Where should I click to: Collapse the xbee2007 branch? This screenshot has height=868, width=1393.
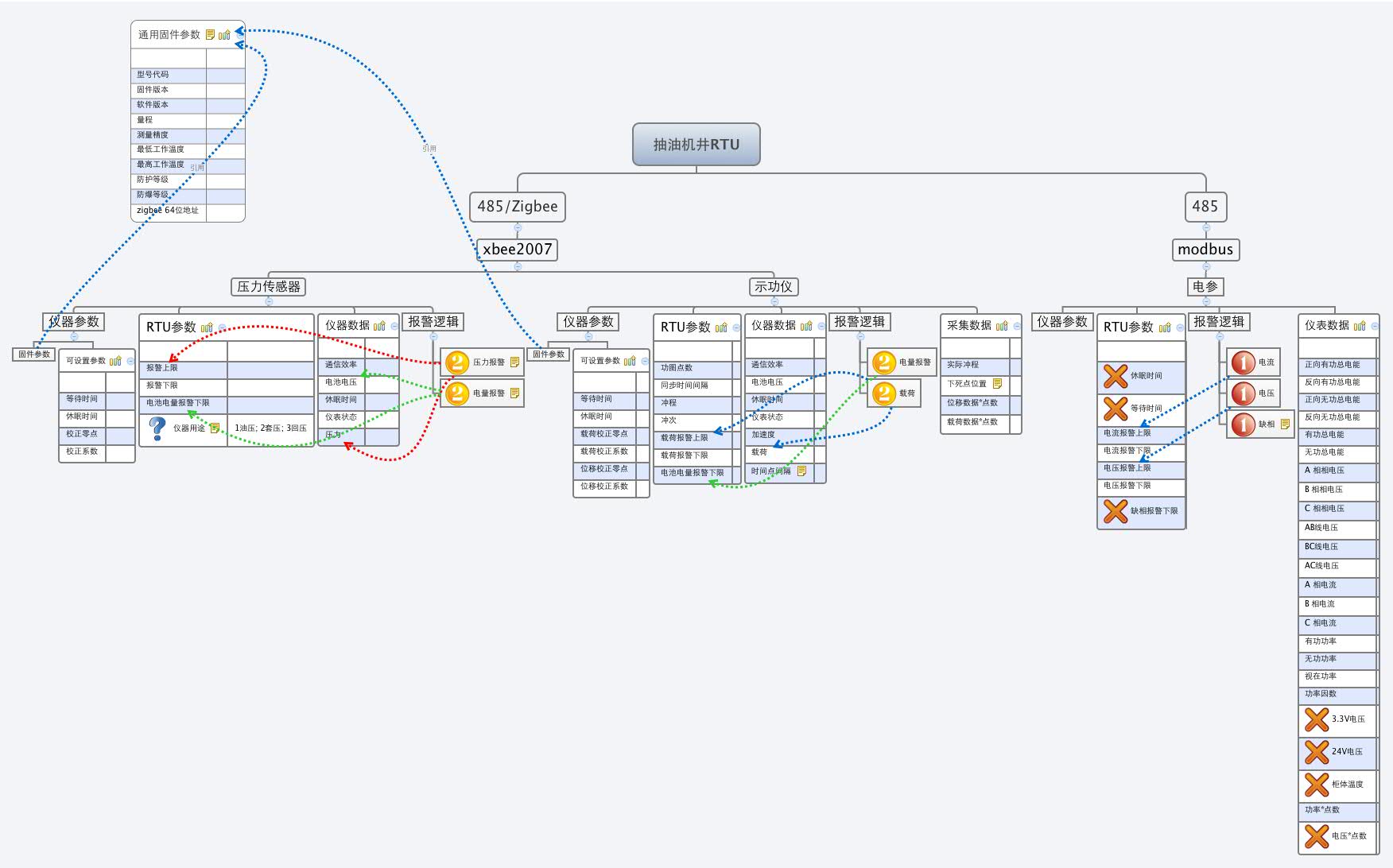point(518,267)
